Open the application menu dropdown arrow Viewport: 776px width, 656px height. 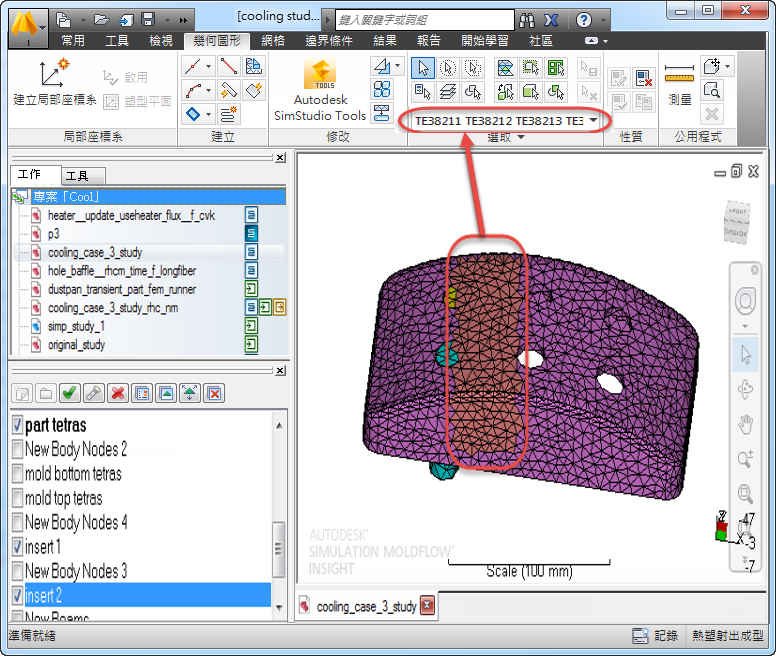43,28
